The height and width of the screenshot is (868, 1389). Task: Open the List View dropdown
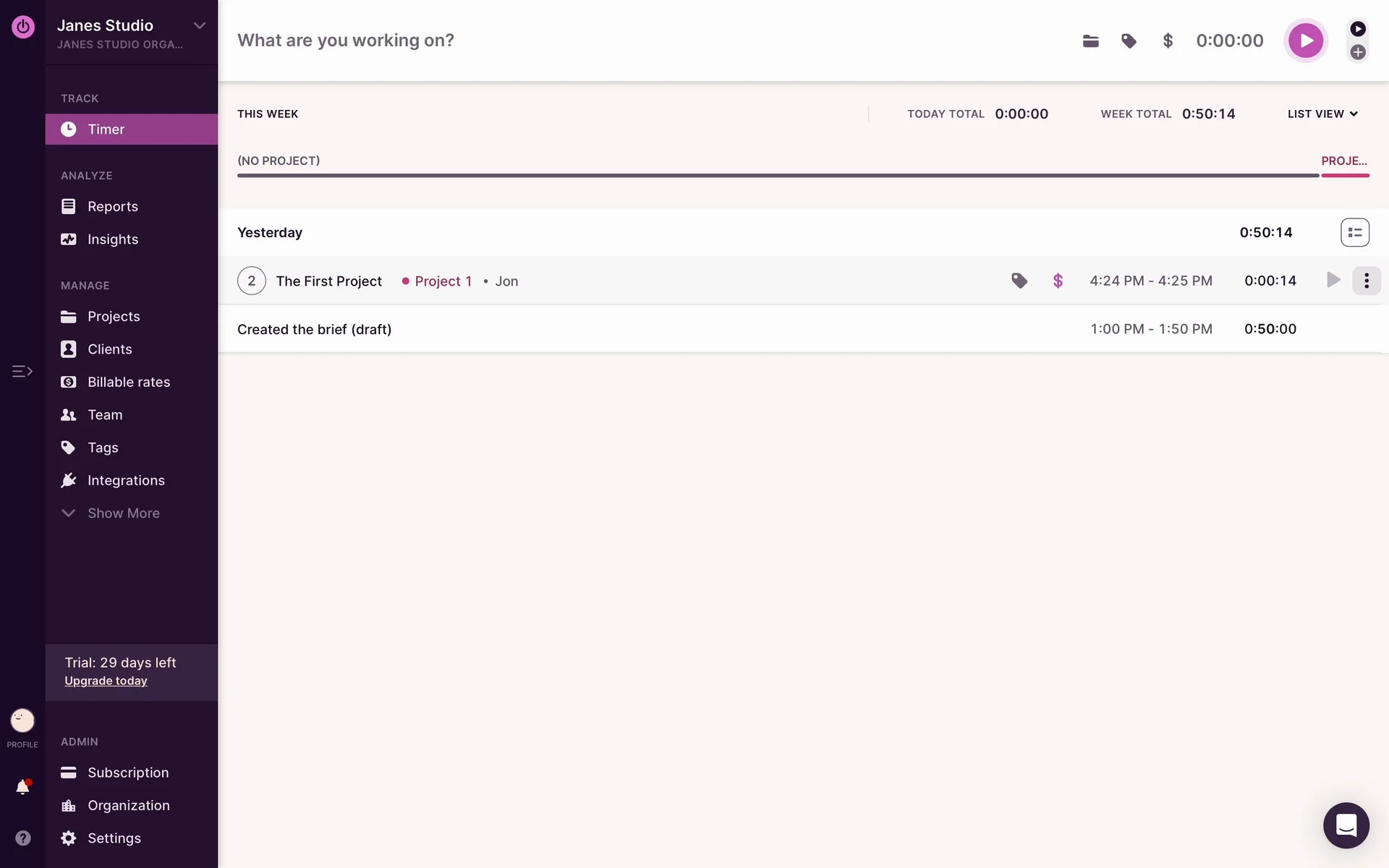point(1322,114)
